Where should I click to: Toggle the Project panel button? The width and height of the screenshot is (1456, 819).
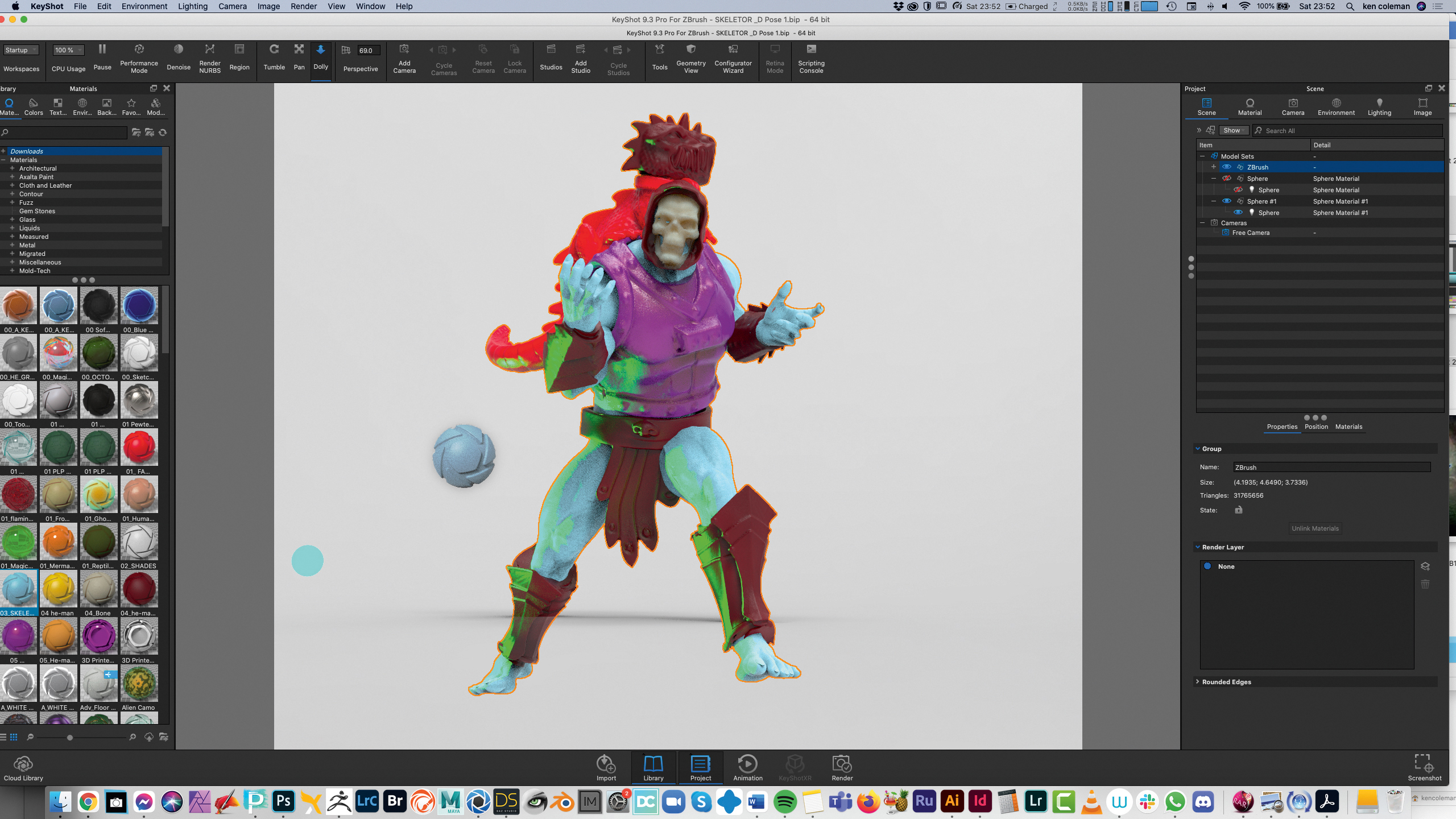coord(701,767)
